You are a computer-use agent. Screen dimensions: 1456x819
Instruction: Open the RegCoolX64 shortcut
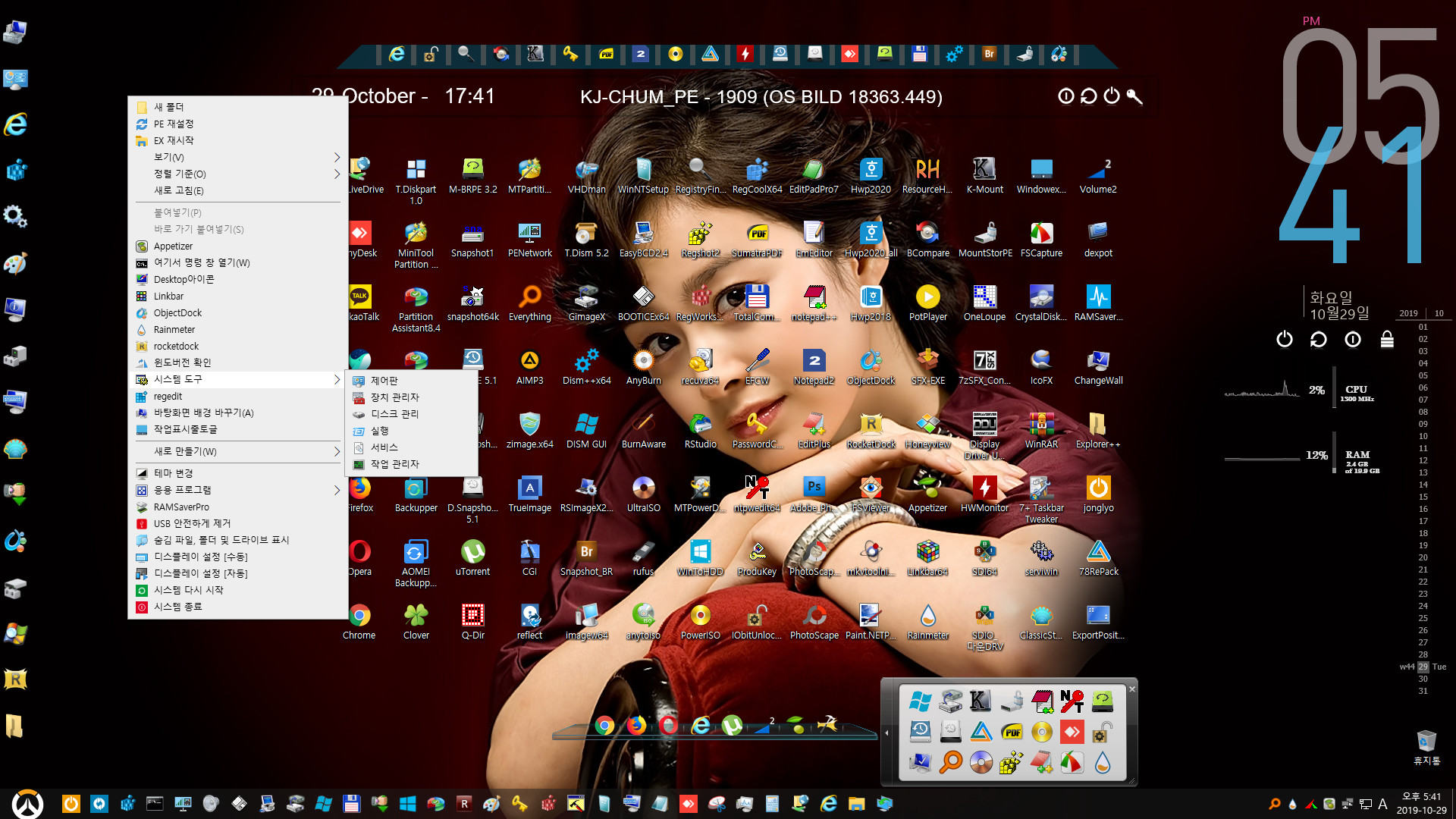point(757,175)
